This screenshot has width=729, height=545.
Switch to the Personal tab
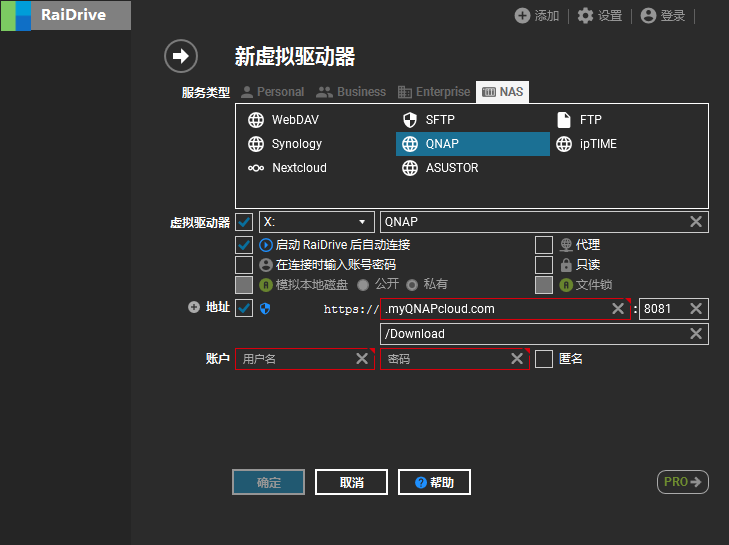(273, 92)
